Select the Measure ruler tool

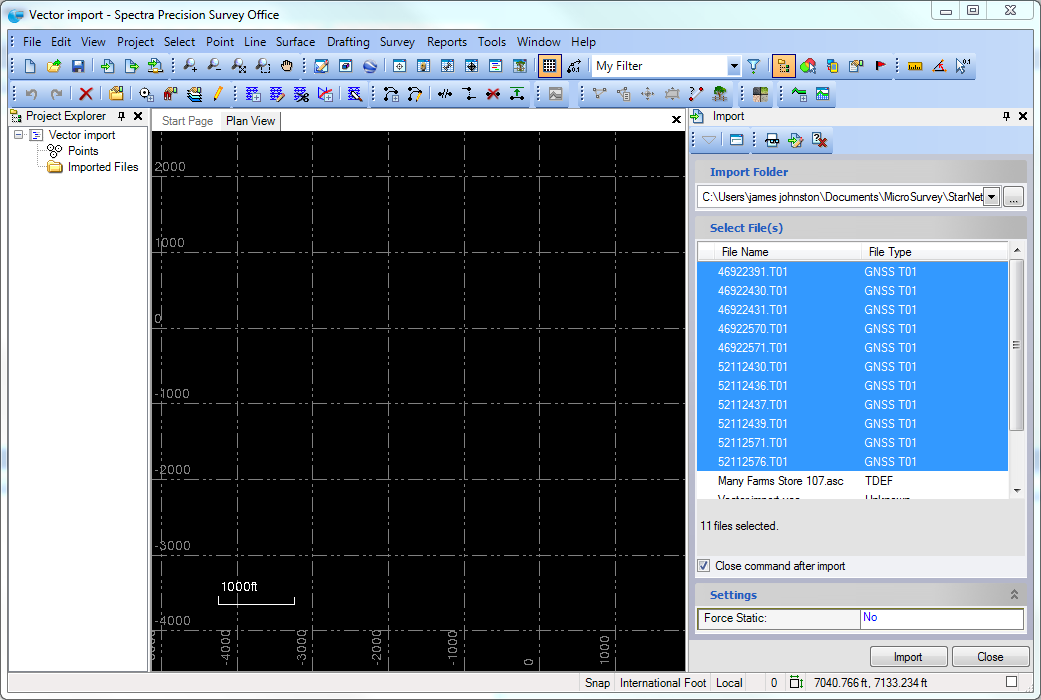(x=914, y=67)
